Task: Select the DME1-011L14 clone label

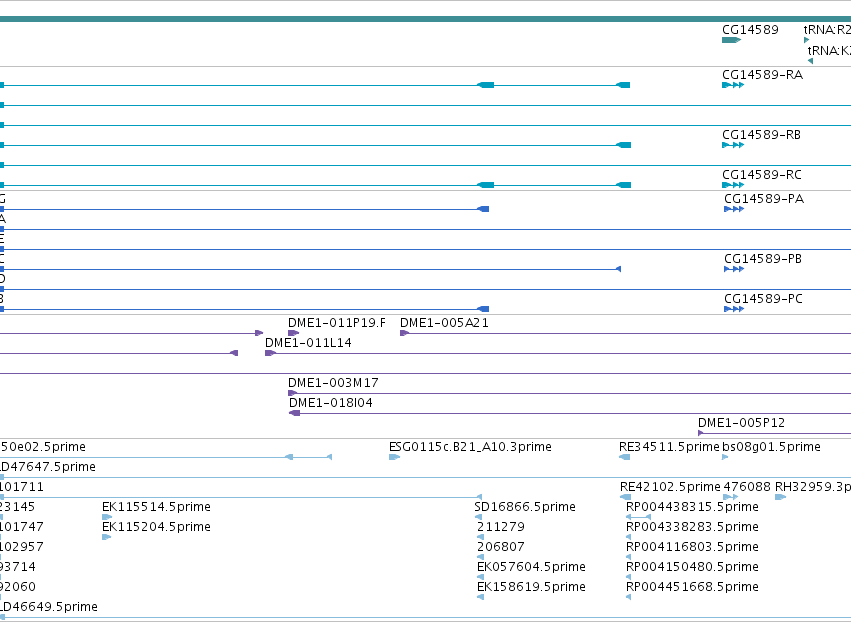Action: [308, 343]
